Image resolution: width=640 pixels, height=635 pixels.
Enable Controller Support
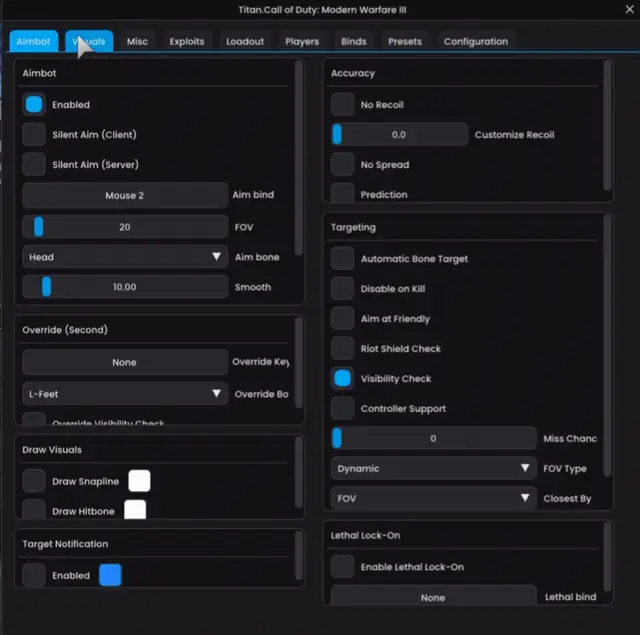[x=342, y=409]
